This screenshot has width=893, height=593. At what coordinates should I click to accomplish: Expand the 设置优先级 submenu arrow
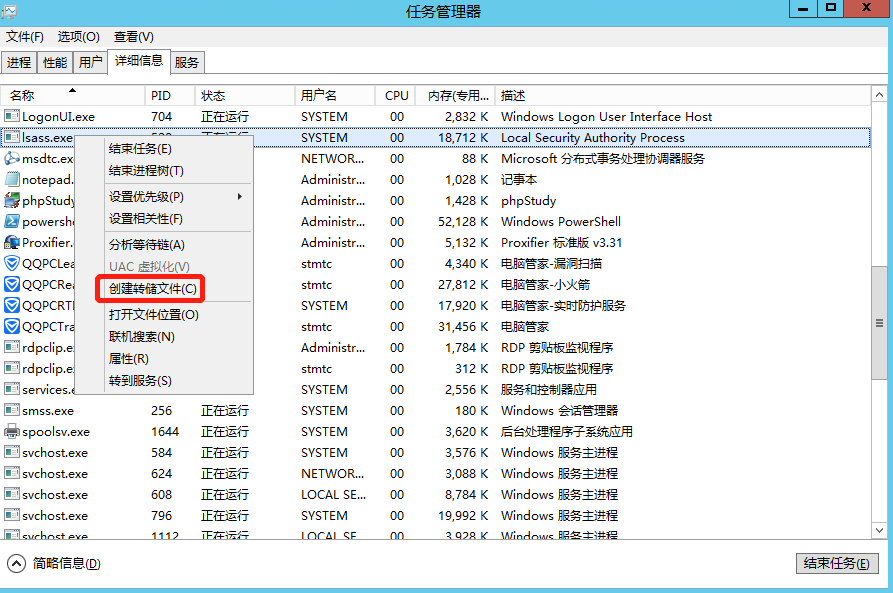(240, 197)
